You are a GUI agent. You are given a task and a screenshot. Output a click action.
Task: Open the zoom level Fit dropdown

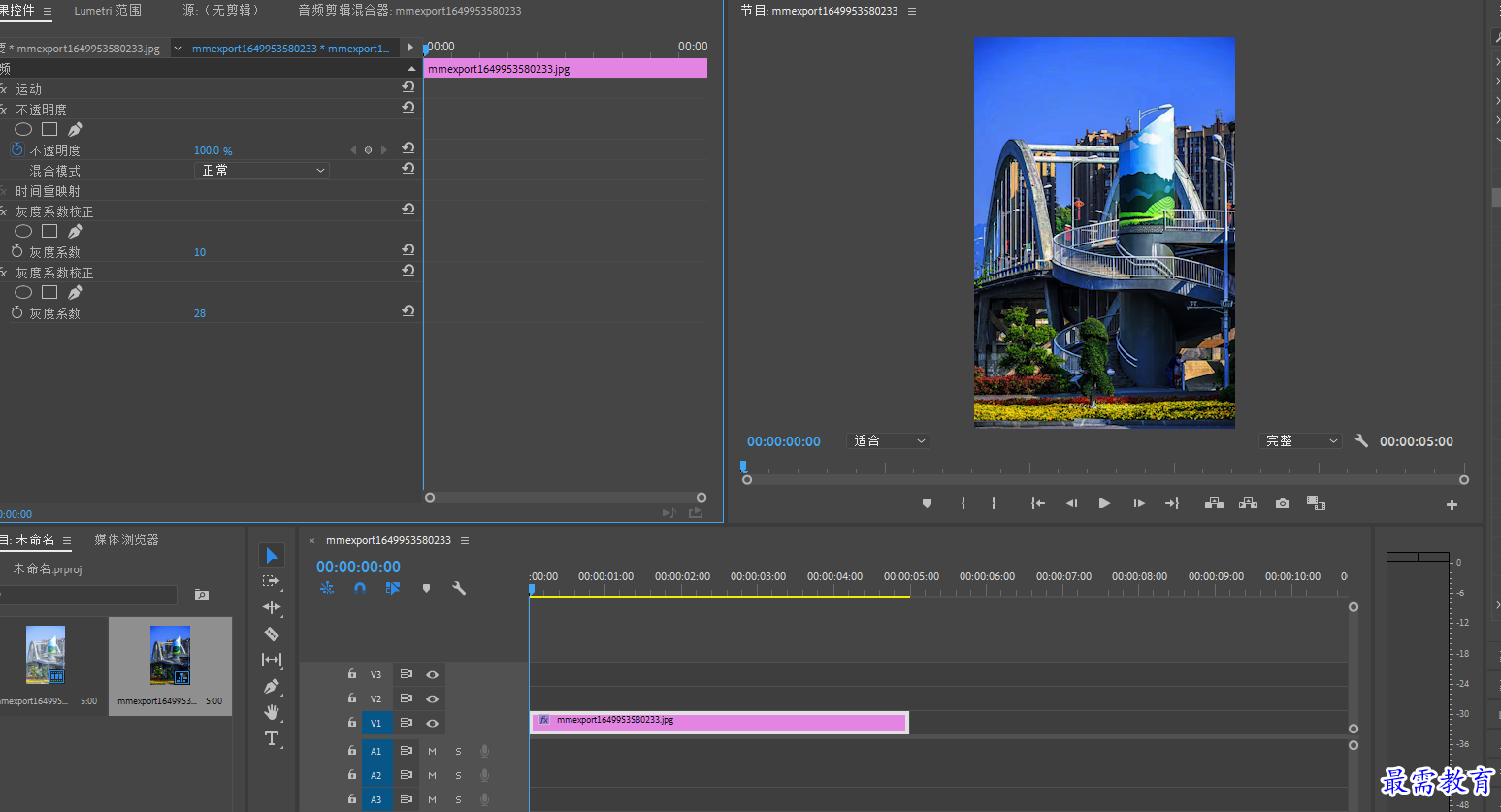(888, 440)
